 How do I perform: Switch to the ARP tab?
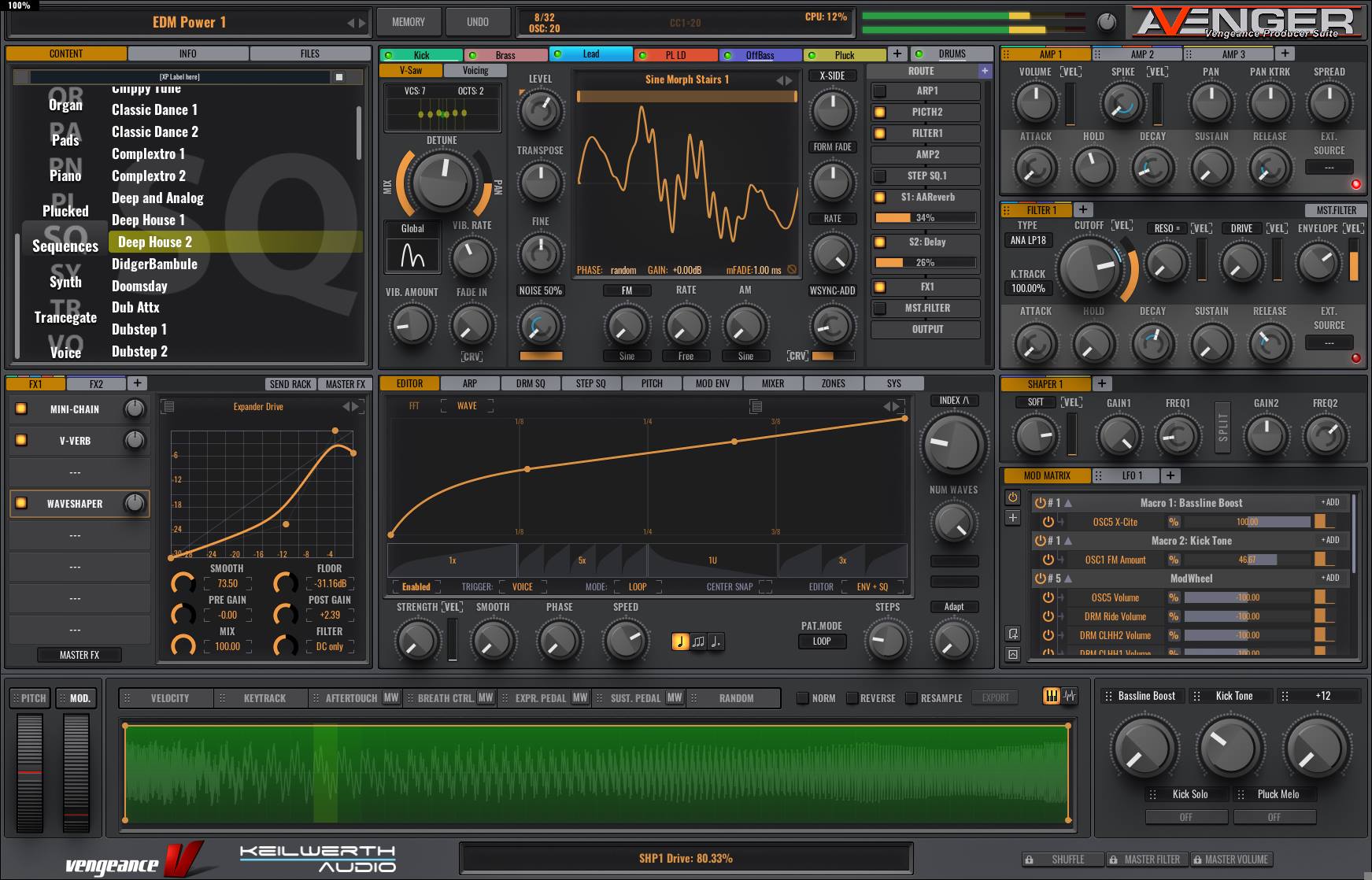point(470,383)
